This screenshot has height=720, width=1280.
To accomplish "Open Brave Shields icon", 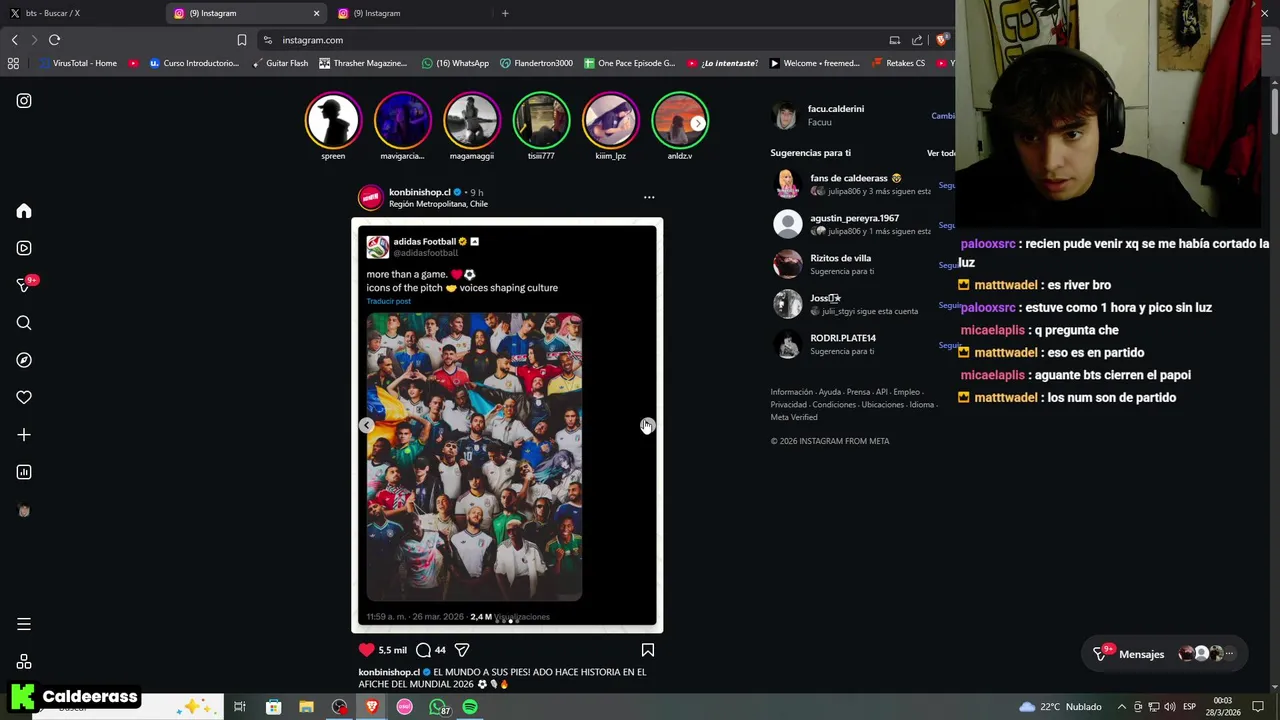I will tap(941, 40).
